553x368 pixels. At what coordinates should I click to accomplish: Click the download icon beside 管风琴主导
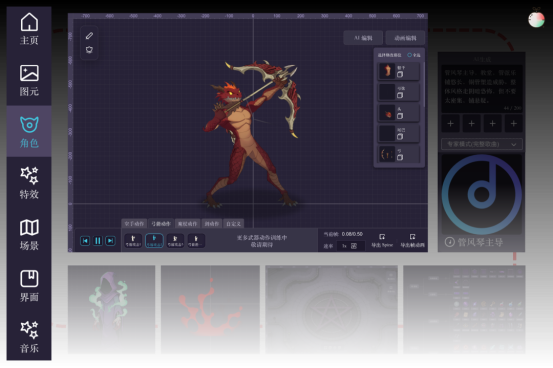[x=449, y=242]
